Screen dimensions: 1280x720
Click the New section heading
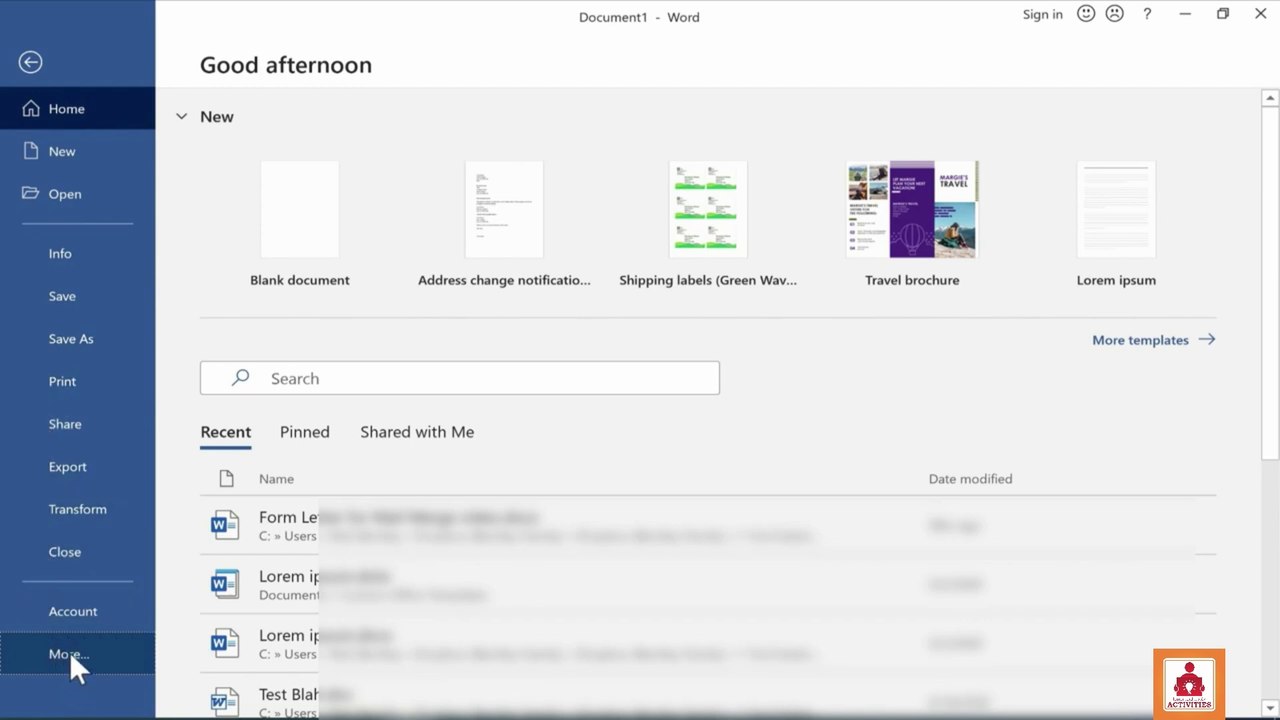217,117
